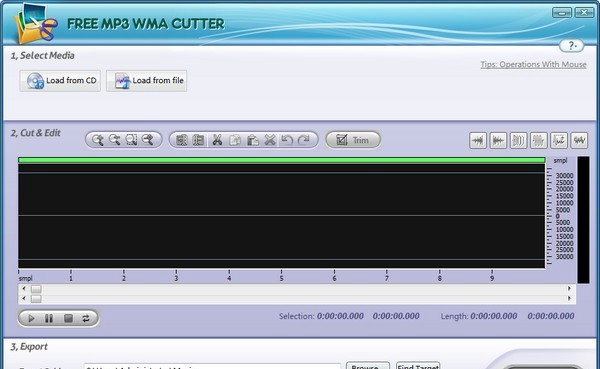Click the zoom in magnifier icon
The image size is (600, 369).
[98, 140]
